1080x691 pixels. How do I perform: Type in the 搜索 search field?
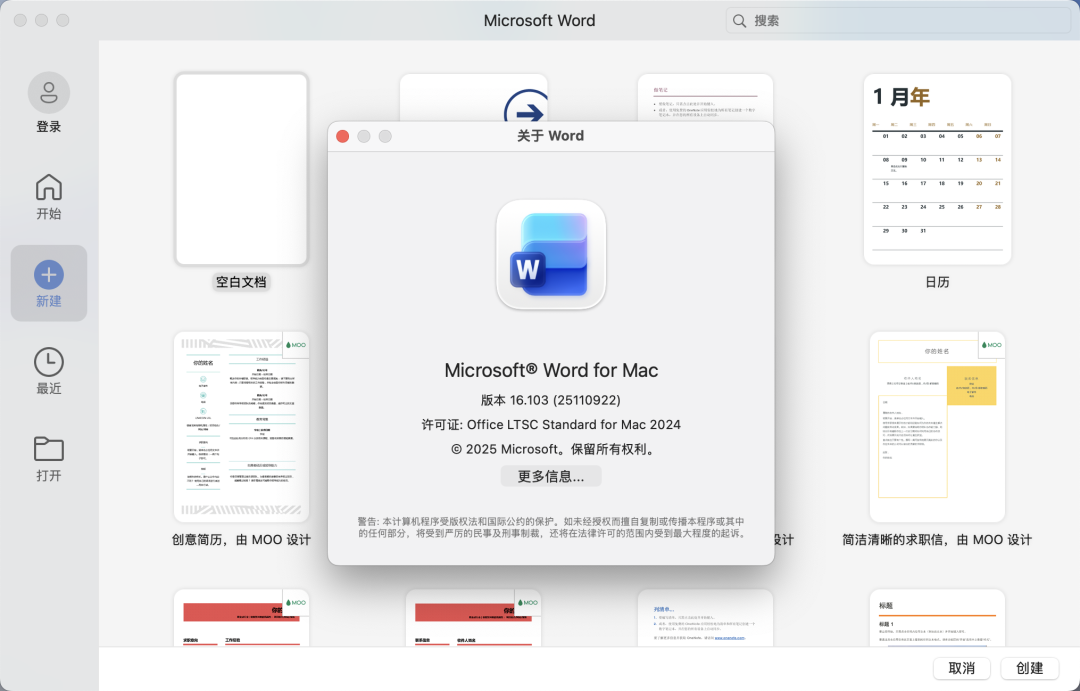[x=900, y=21]
